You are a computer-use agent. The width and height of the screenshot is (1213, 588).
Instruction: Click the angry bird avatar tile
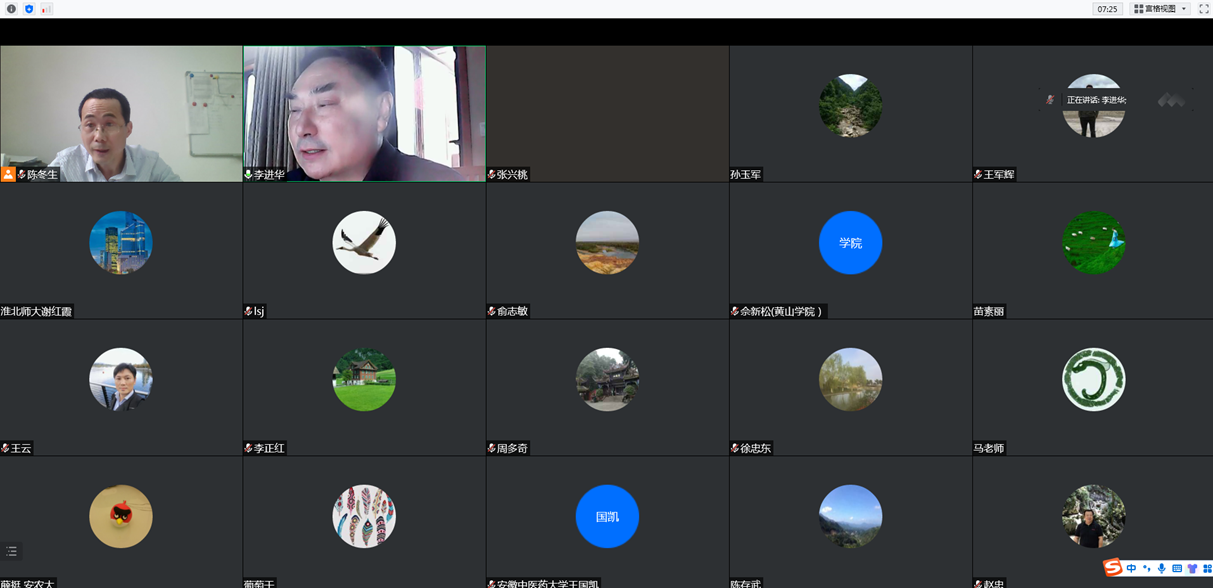[121, 517]
